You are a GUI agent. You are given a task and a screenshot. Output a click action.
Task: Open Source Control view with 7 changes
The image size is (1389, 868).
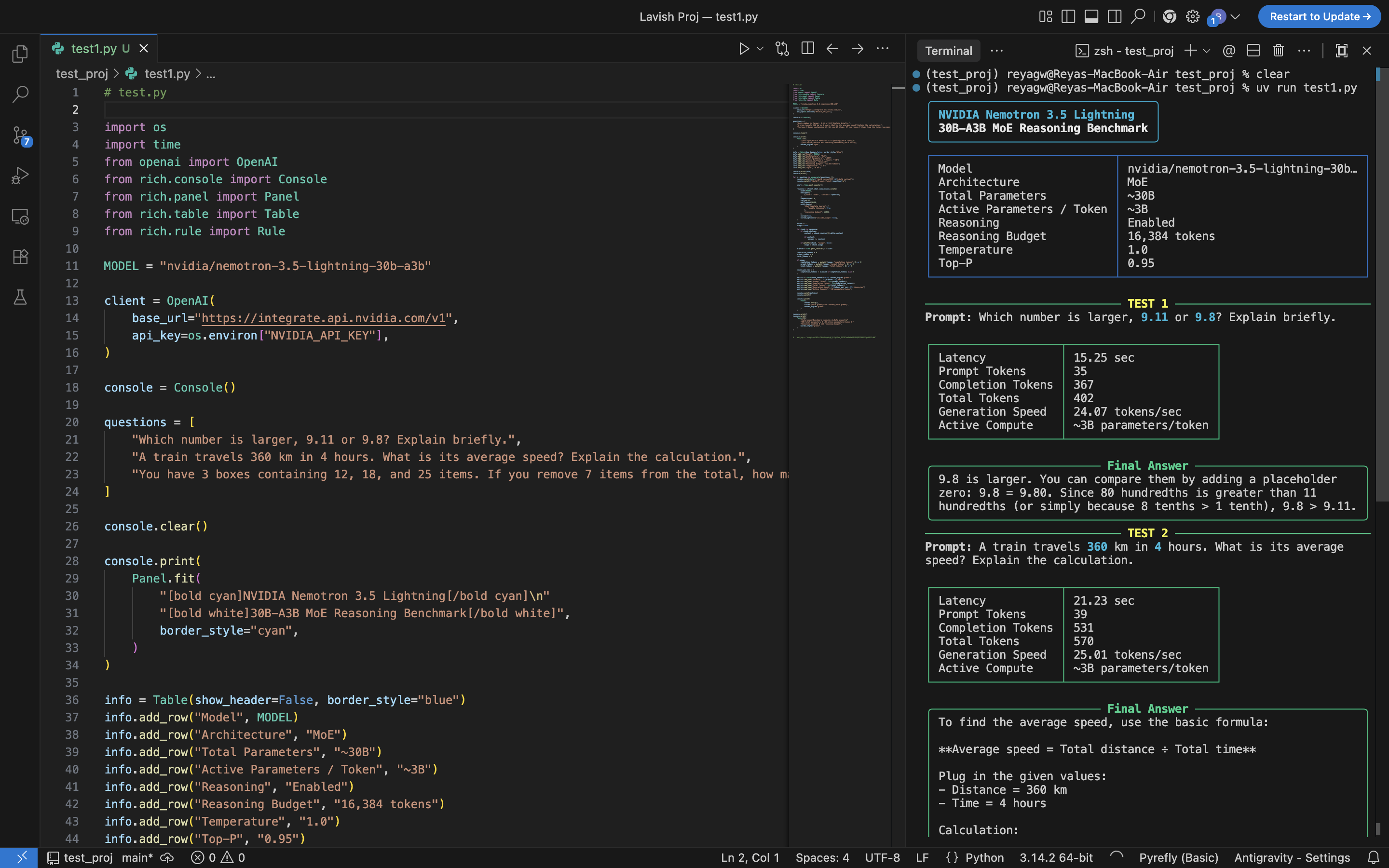pyautogui.click(x=21, y=136)
